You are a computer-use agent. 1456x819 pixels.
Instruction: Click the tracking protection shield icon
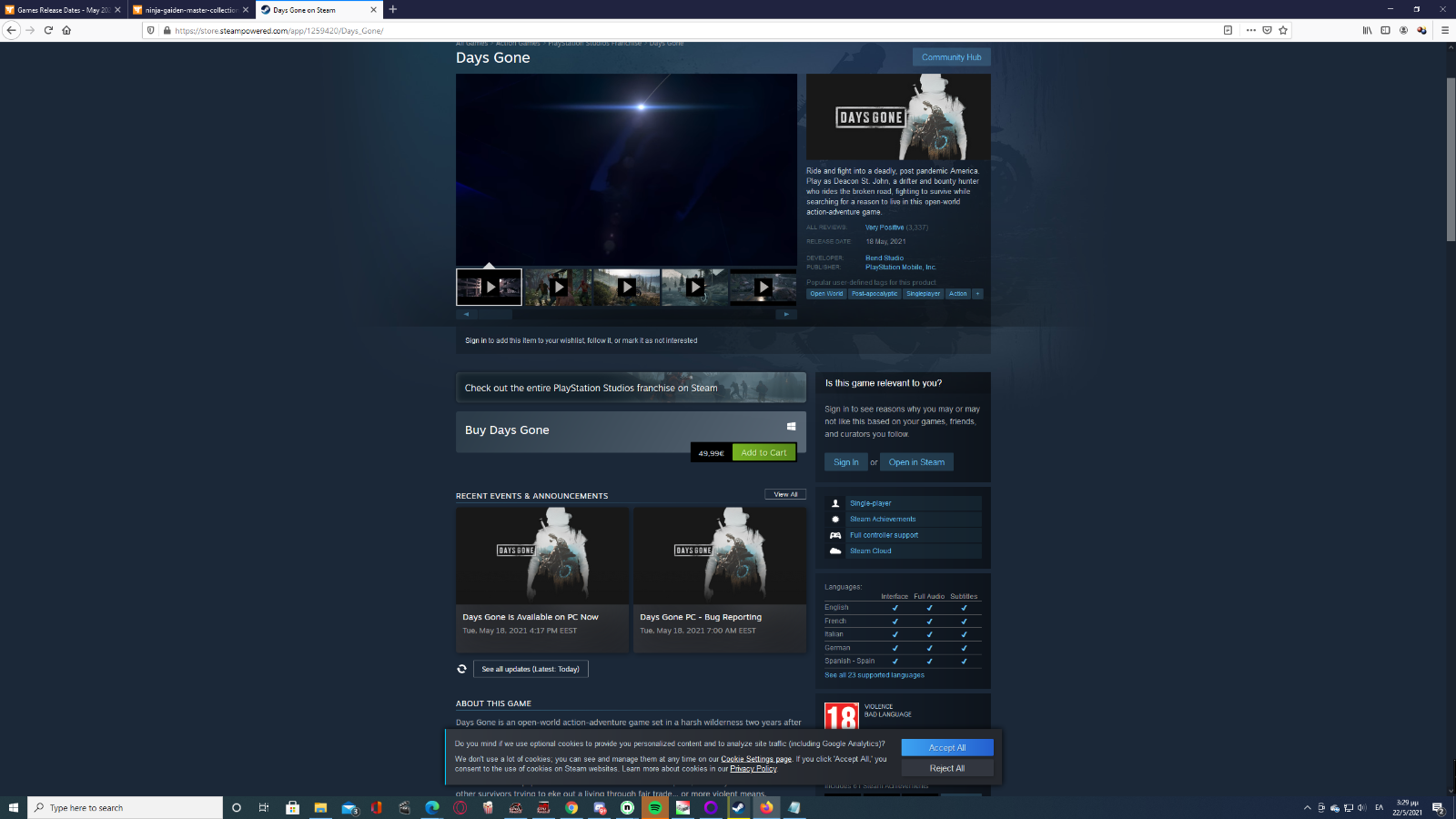(x=151, y=30)
